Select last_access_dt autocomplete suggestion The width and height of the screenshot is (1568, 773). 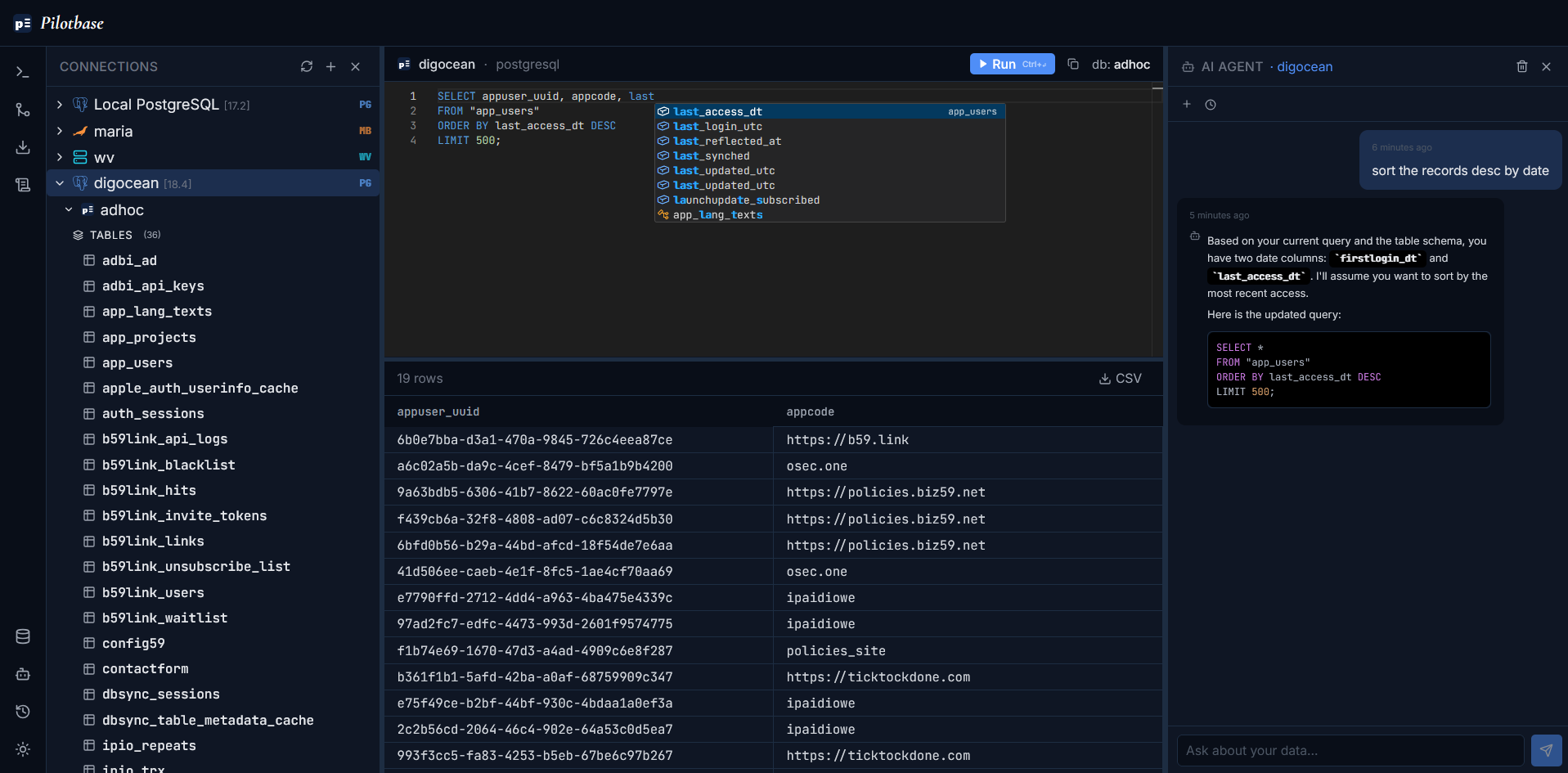pyautogui.click(x=829, y=111)
